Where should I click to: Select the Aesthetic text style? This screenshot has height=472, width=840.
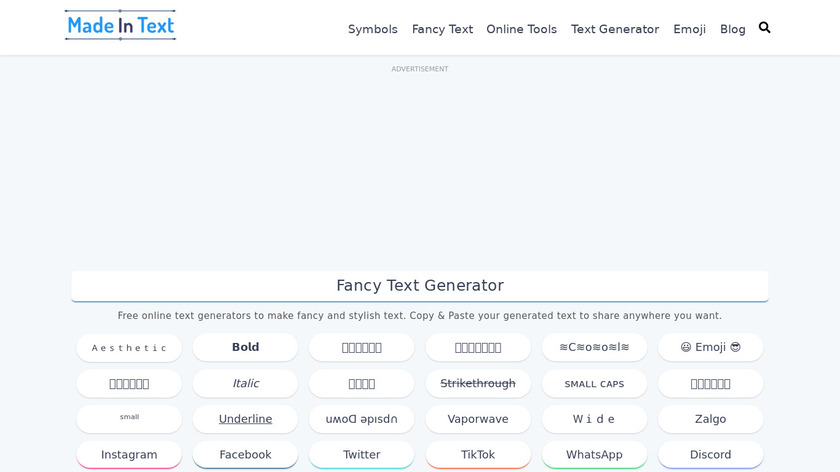coord(129,348)
